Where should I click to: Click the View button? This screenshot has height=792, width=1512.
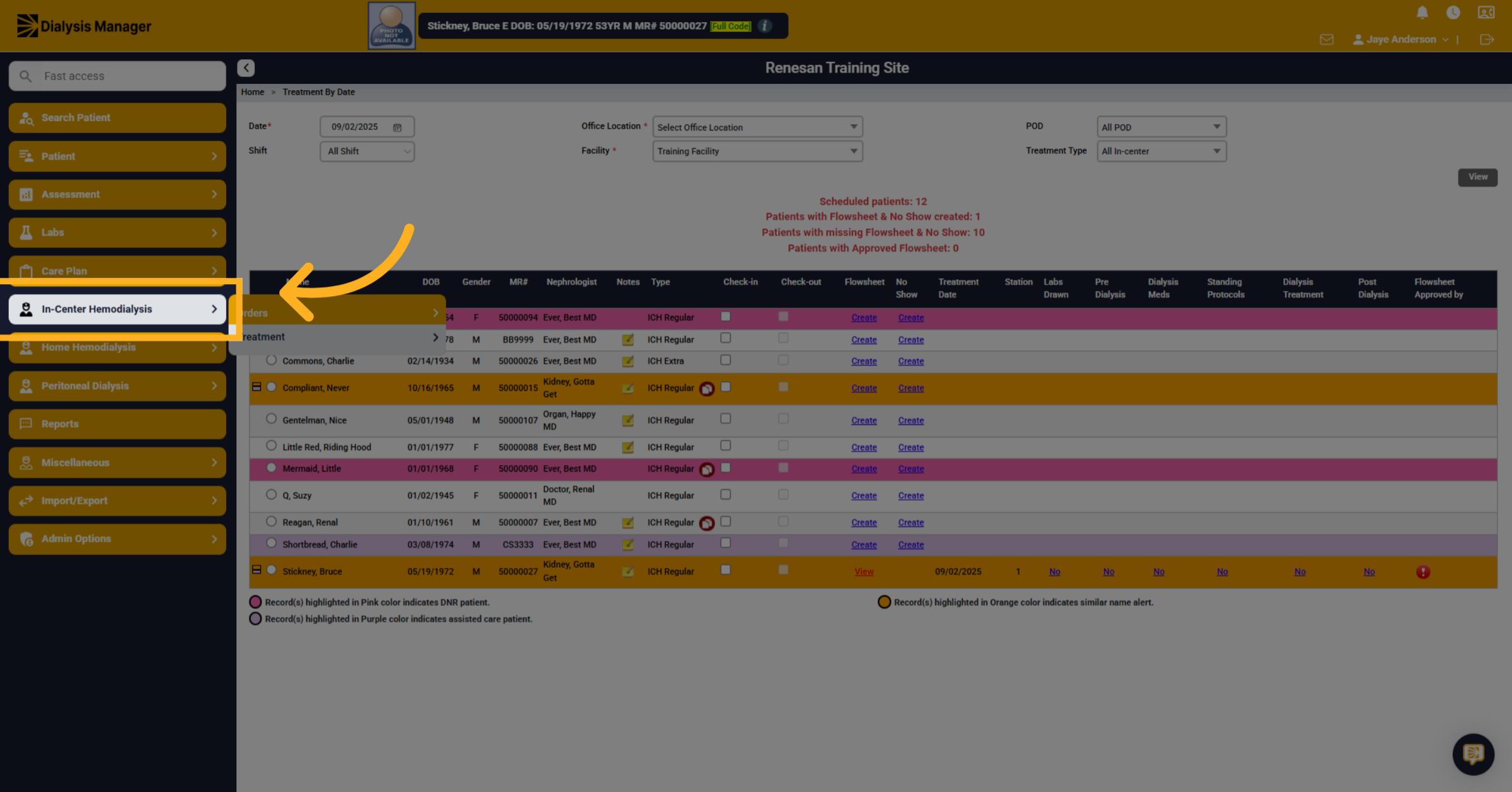point(1477,177)
